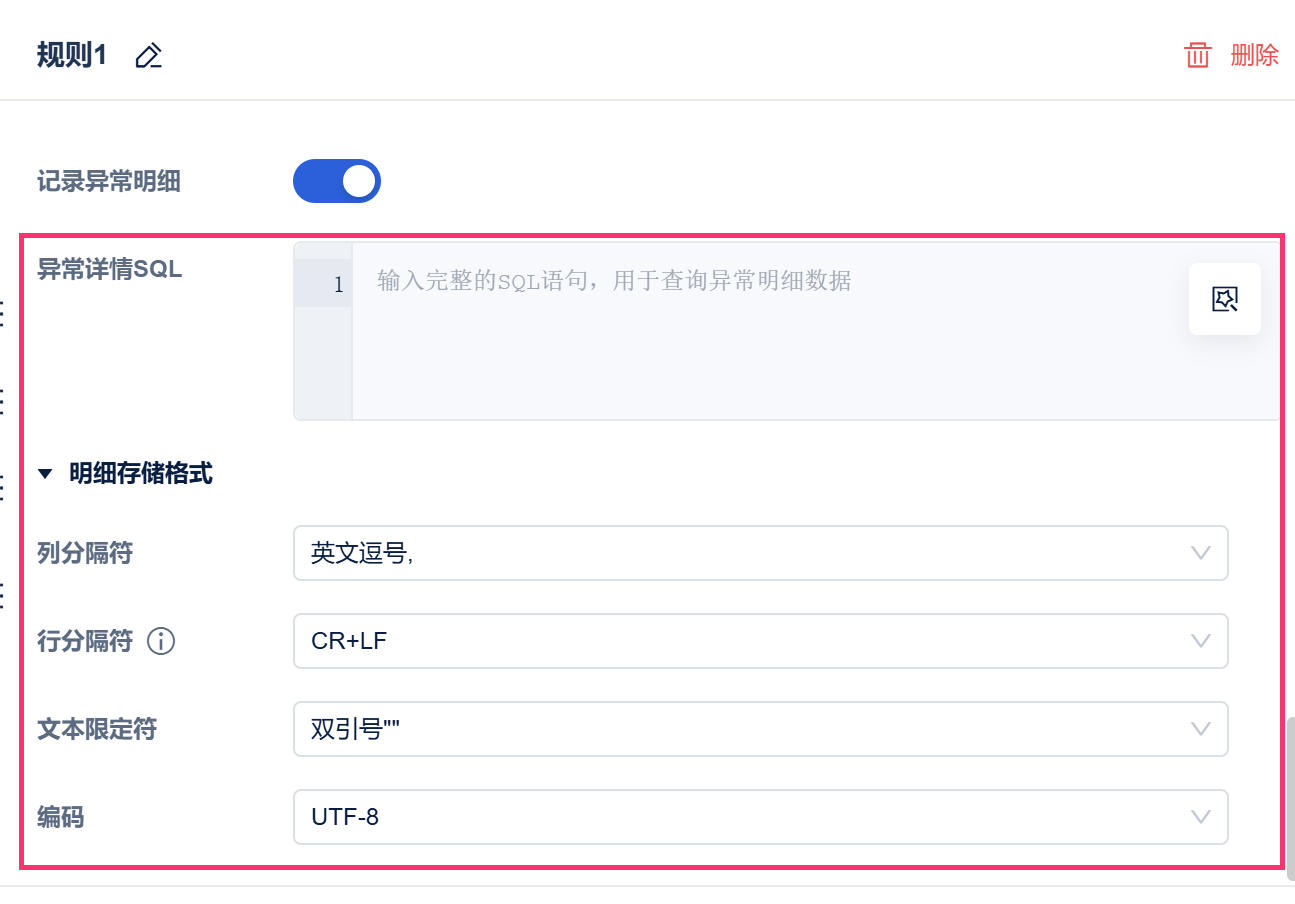Click the chevron in the 英文逗号 field
The image size is (1295, 904).
[1201, 553]
